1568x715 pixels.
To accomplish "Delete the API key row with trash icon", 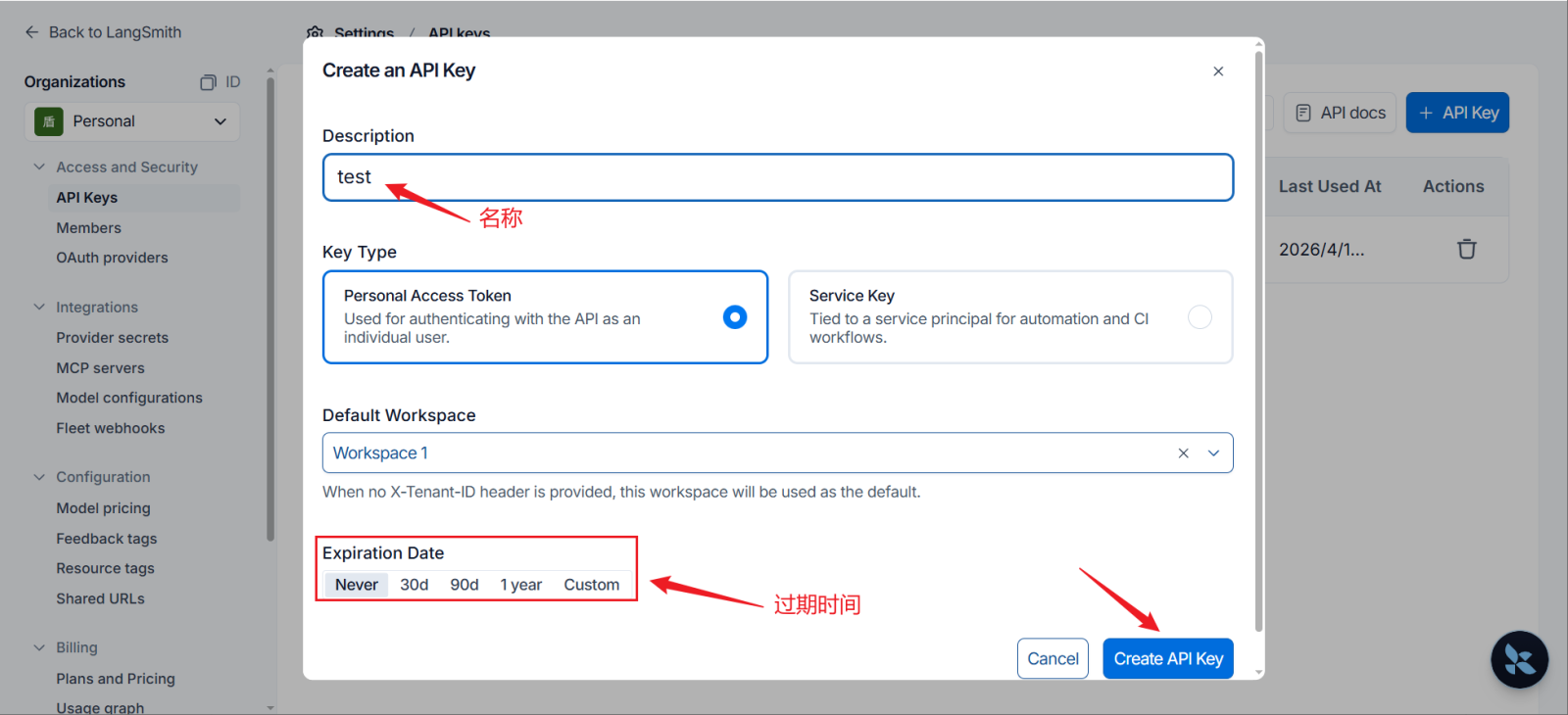I will (x=1466, y=249).
